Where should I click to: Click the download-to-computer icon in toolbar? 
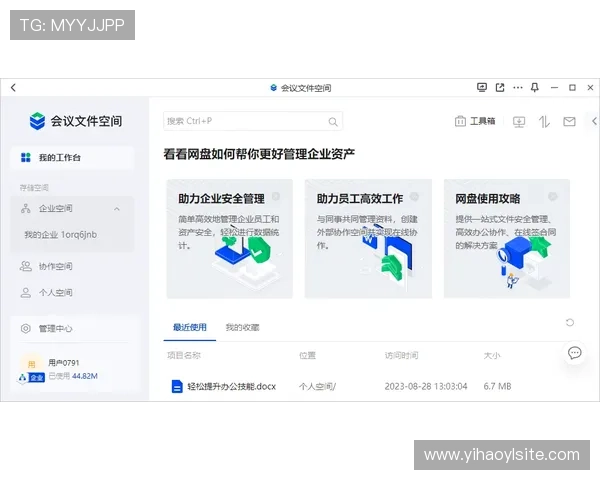[519, 122]
